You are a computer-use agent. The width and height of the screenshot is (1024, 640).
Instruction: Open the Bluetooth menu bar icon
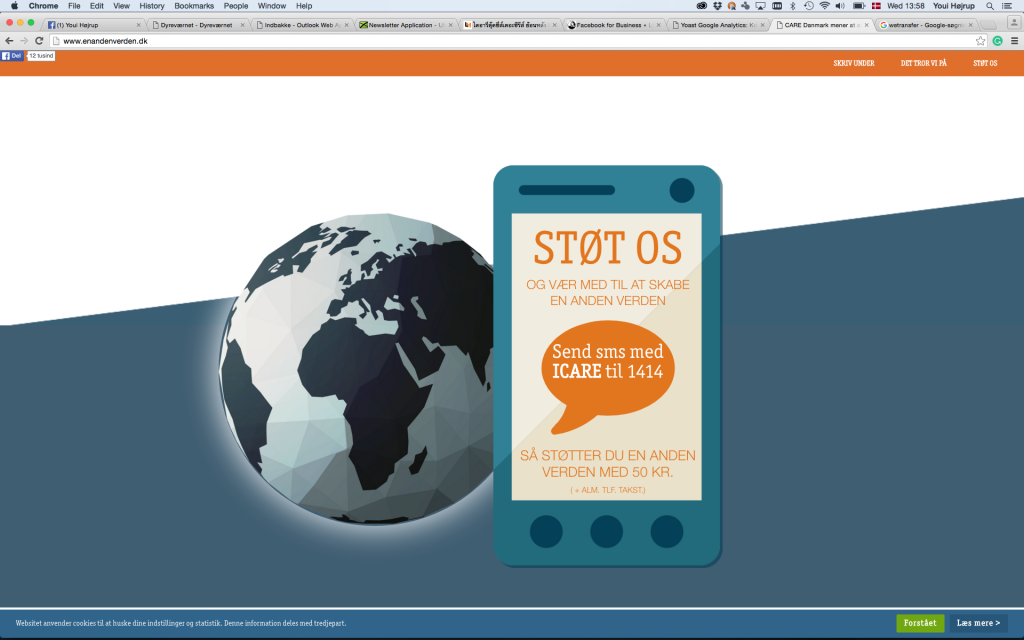click(x=792, y=6)
